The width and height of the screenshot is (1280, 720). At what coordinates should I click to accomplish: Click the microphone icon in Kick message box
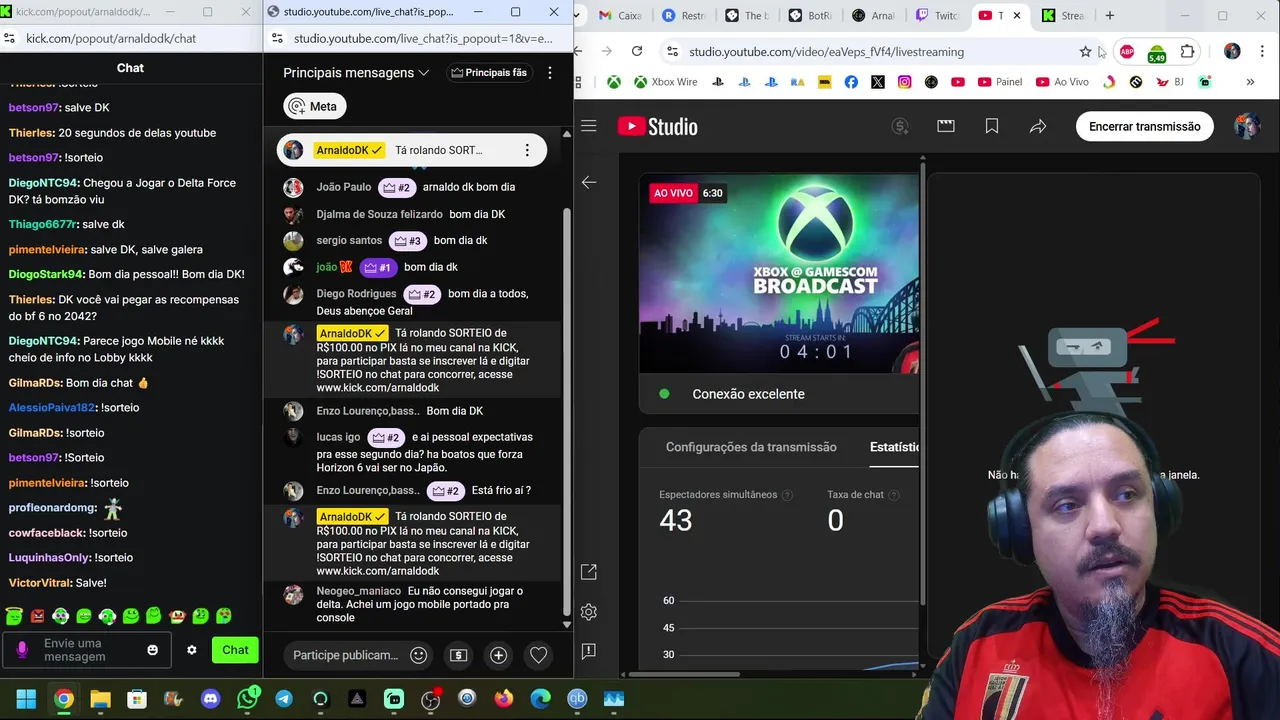[22, 650]
